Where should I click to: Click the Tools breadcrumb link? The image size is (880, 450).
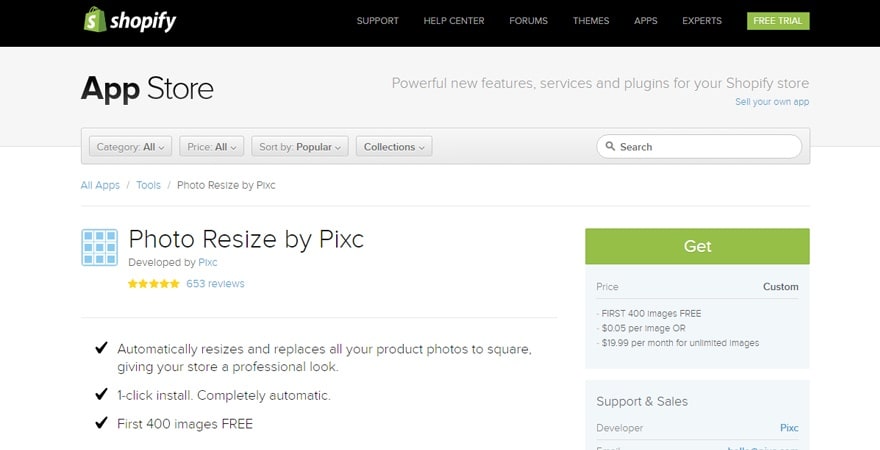(x=148, y=185)
